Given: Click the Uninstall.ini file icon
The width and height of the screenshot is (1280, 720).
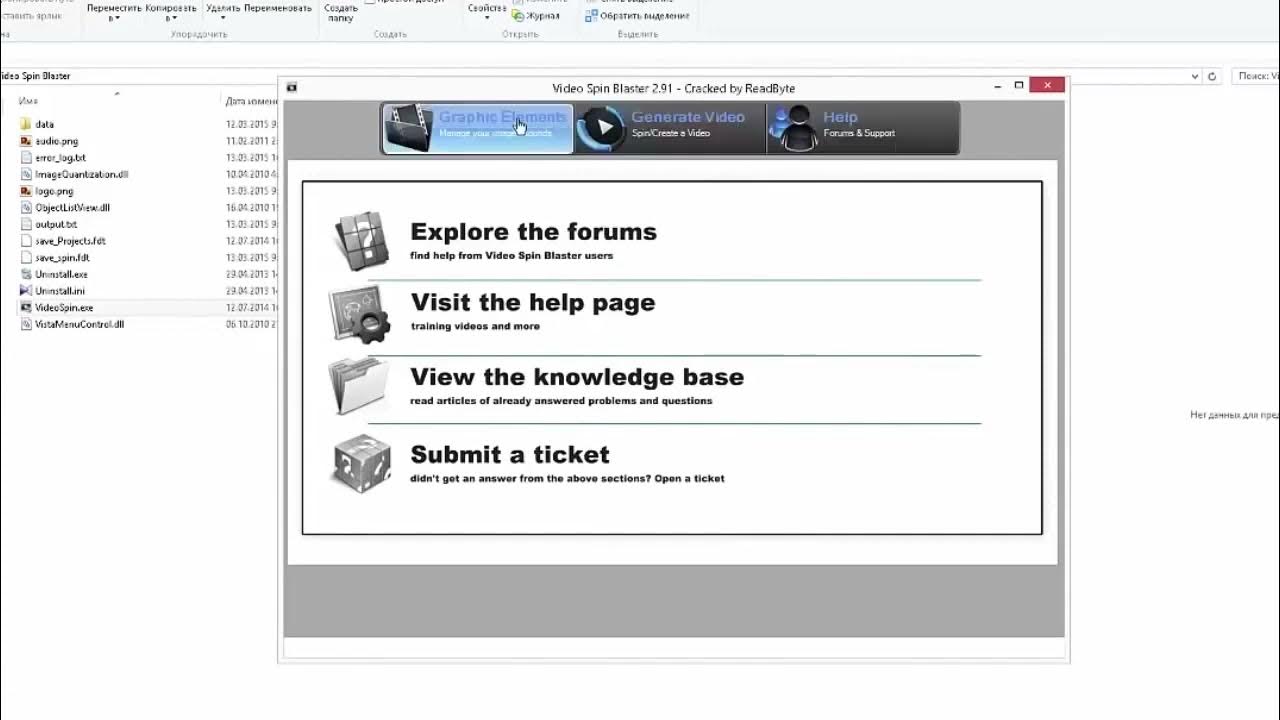Looking at the screenshot, I should click(x=26, y=291).
